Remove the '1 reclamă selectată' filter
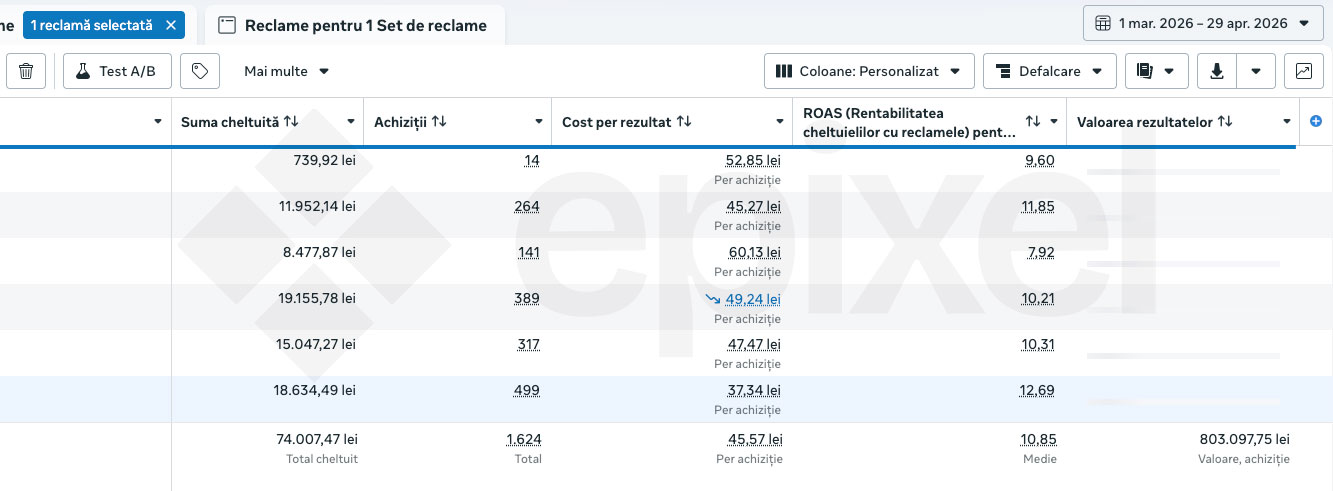This screenshot has height=491, width=1333. coord(171,24)
